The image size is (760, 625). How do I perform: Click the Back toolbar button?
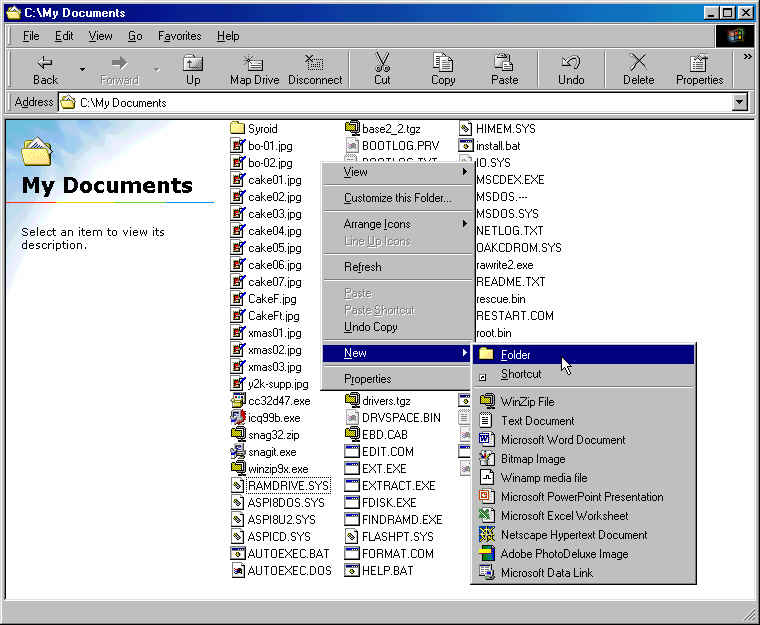(45, 69)
